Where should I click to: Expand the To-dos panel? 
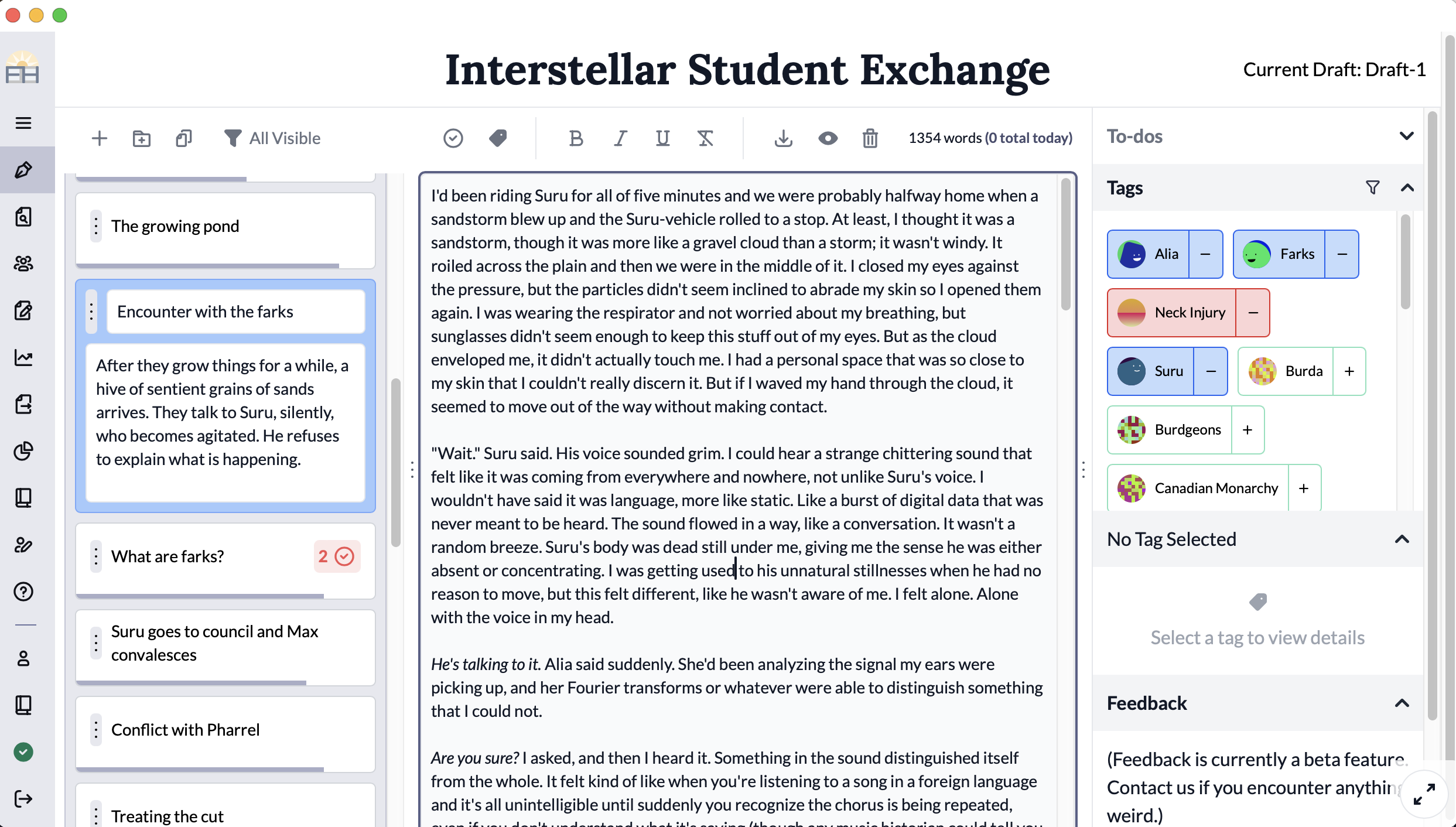point(1406,136)
